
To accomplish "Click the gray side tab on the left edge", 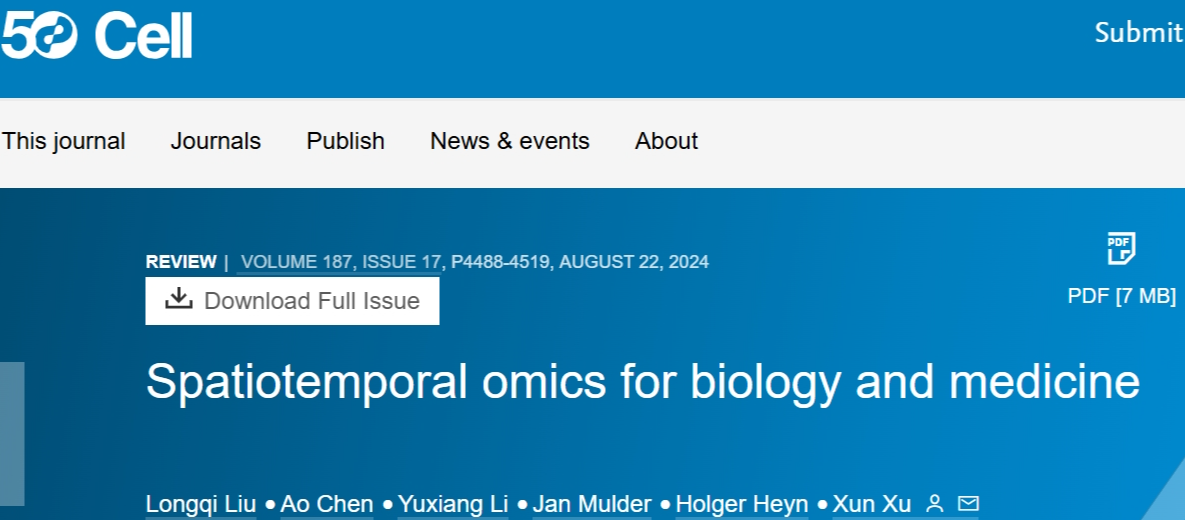I will (x=12, y=433).
